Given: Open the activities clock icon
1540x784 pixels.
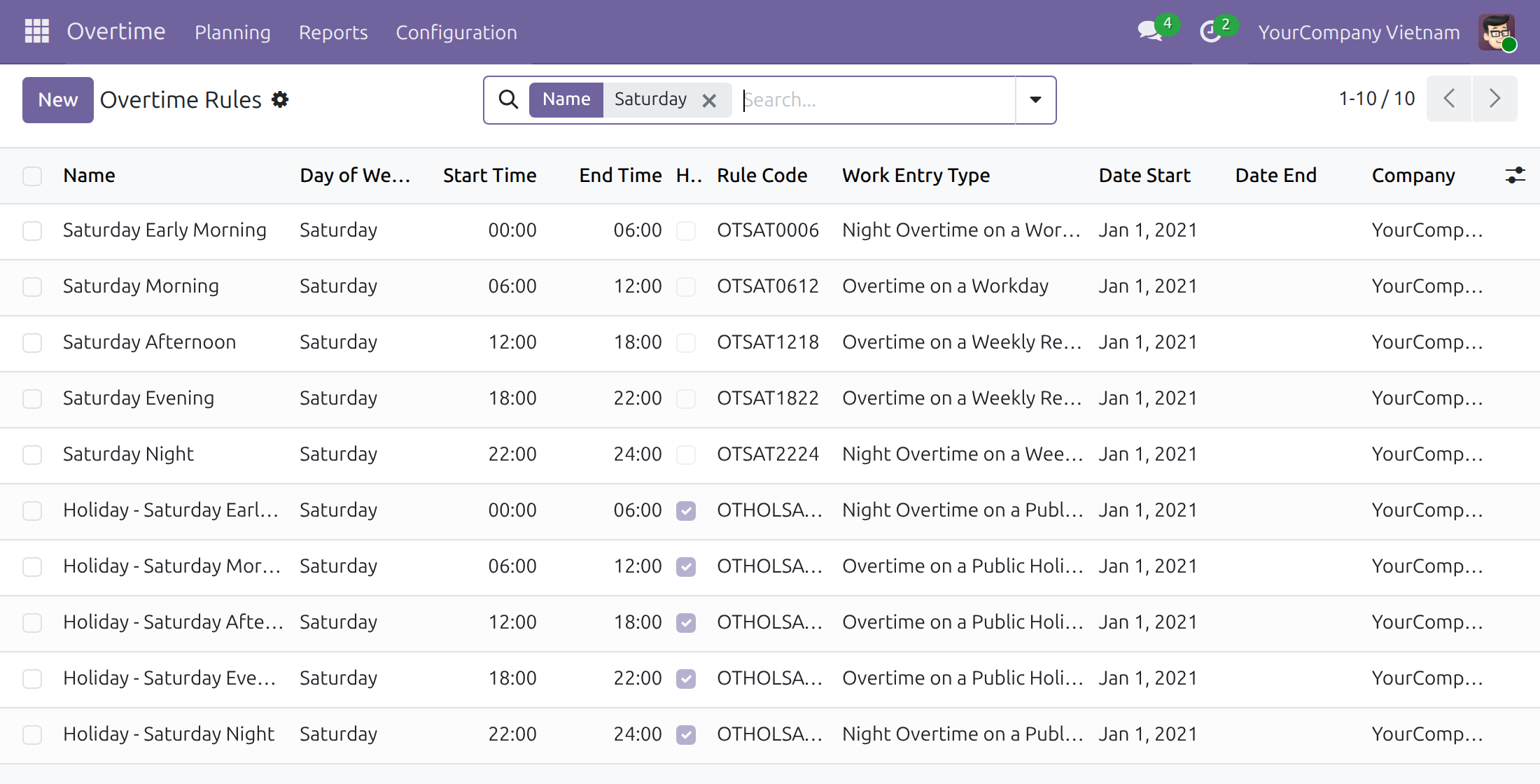Looking at the screenshot, I should click(x=1210, y=31).
